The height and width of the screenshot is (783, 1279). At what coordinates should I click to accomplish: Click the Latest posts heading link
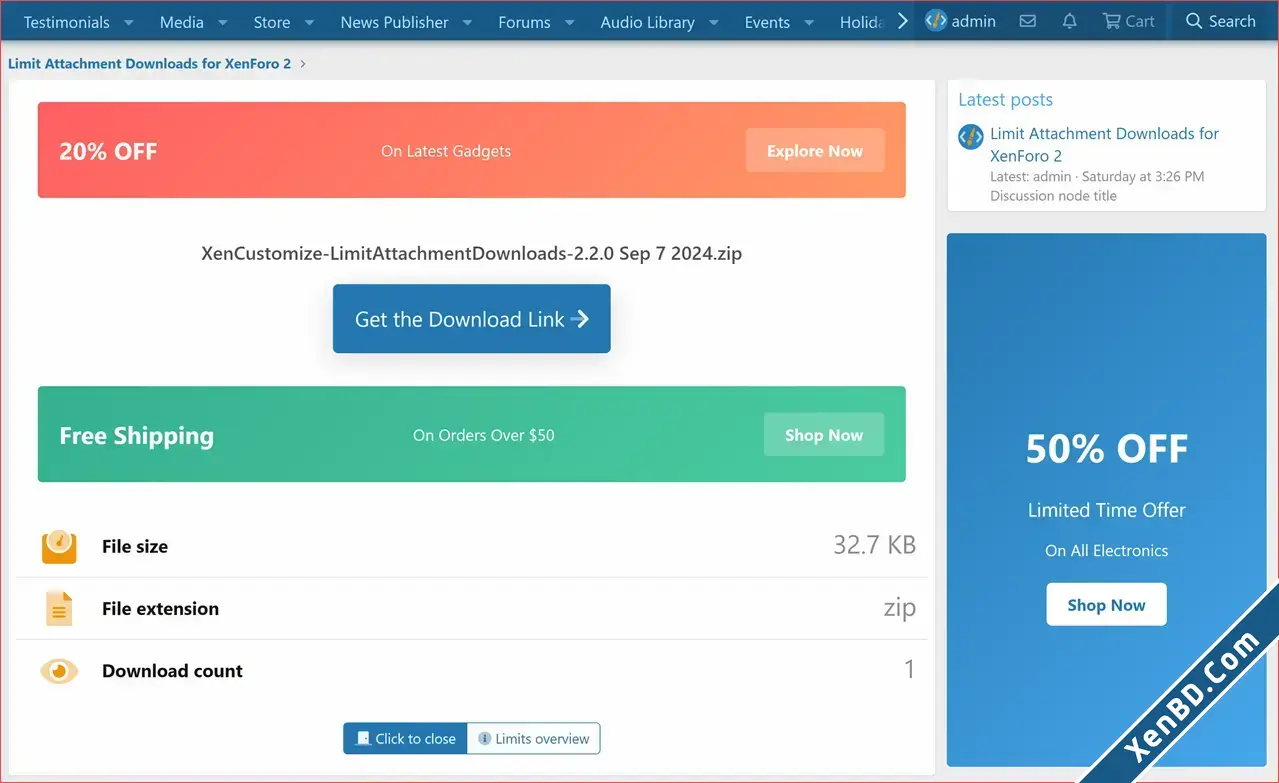[x=1005, y=99]
